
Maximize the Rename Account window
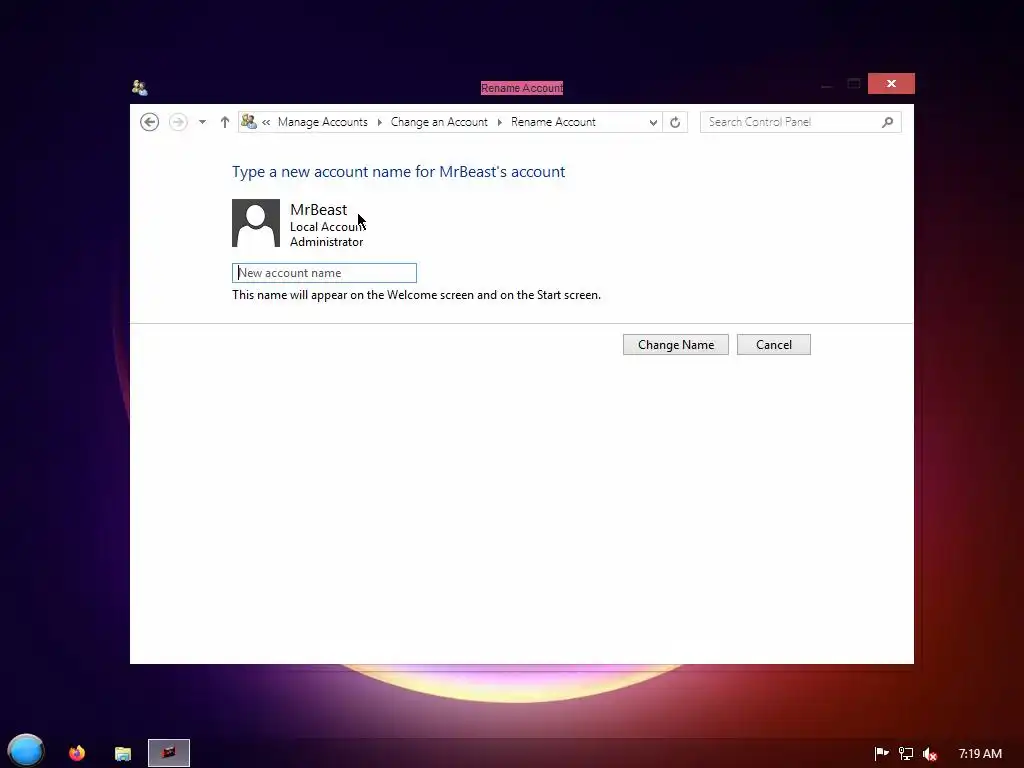coord(854,84)
